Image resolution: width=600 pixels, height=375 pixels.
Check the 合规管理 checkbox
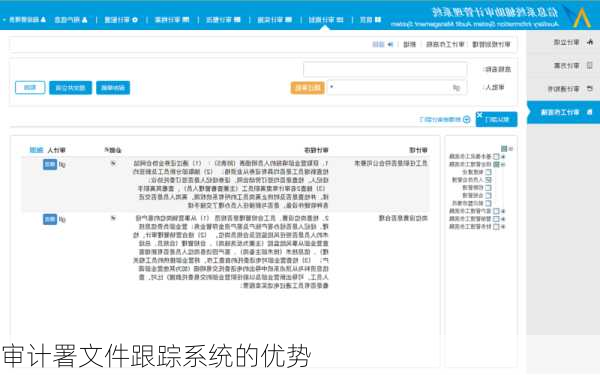pos(488,196)
